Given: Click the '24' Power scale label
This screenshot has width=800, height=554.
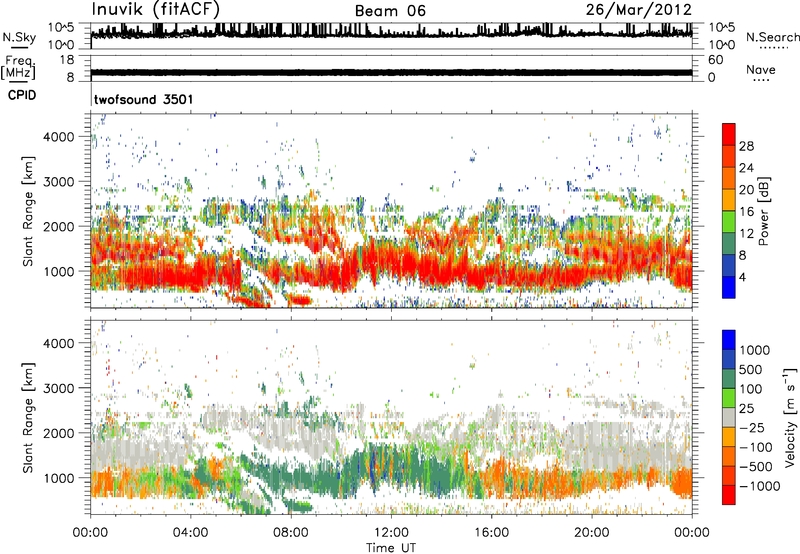Looking at the screenshot, I should pyautogui.click(x=746, y=168).
